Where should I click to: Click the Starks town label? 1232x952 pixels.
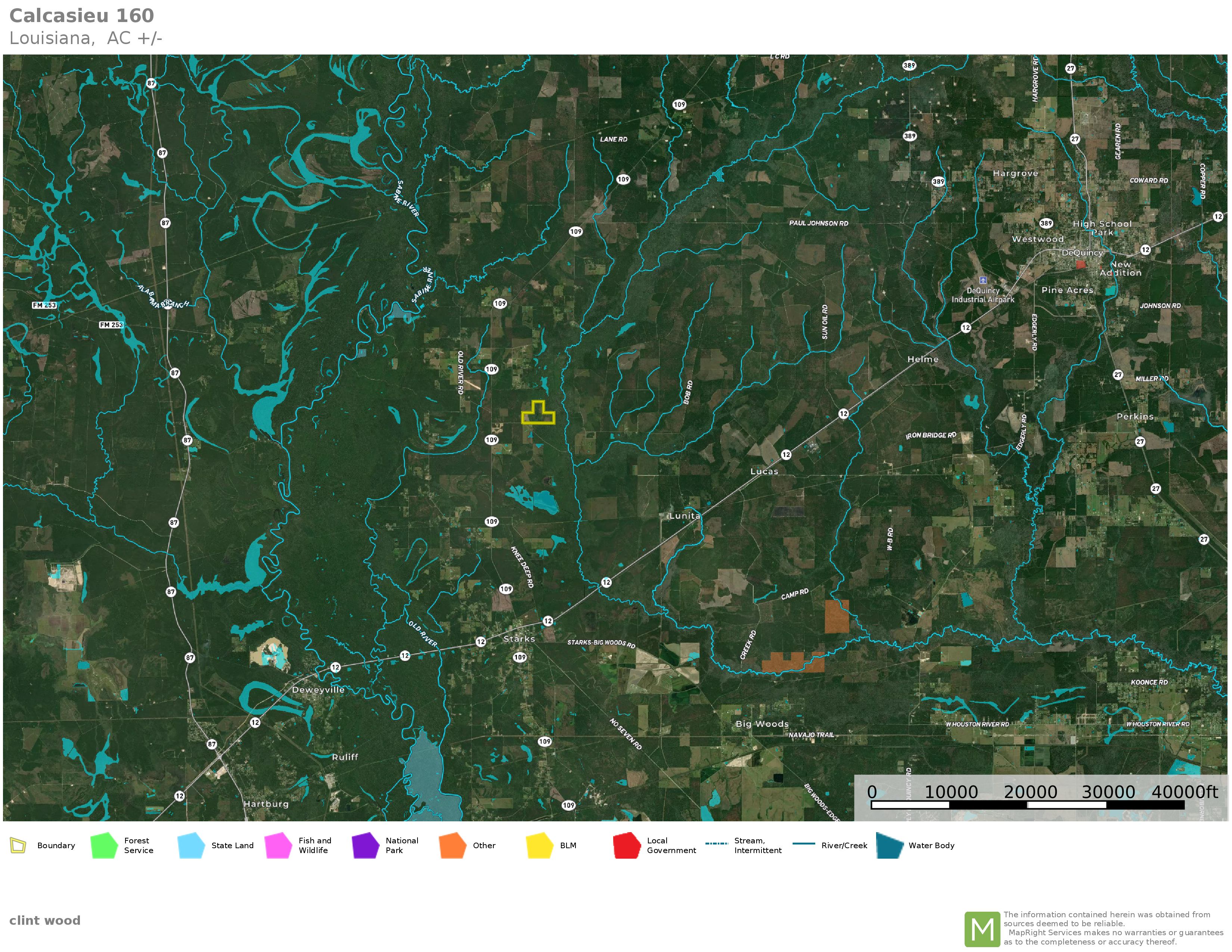(x=519, y=639)
